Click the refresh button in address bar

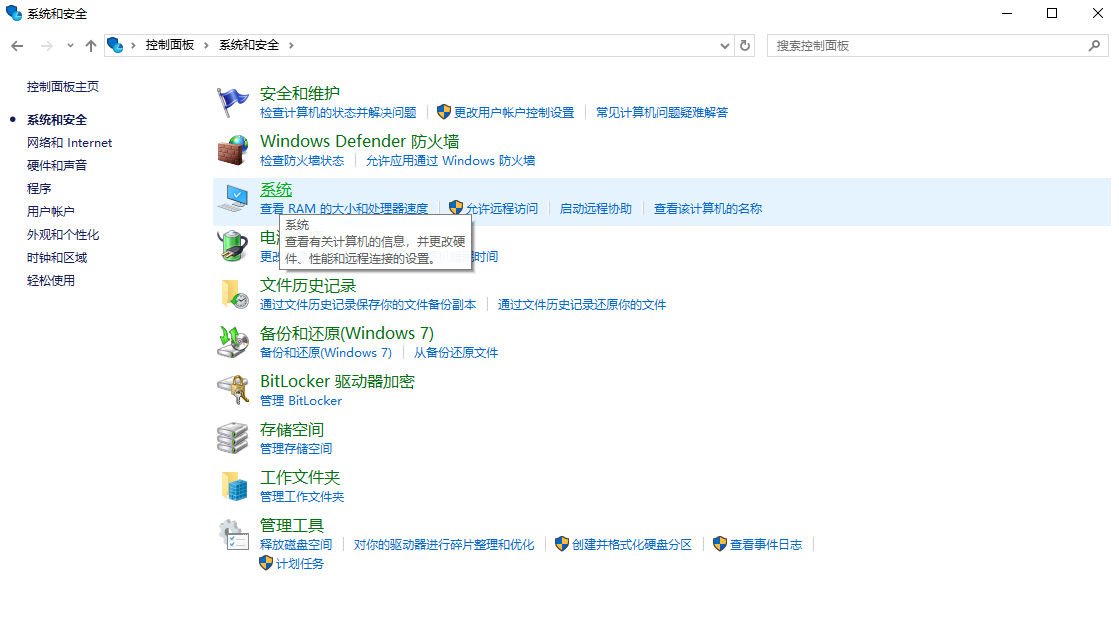744,46
